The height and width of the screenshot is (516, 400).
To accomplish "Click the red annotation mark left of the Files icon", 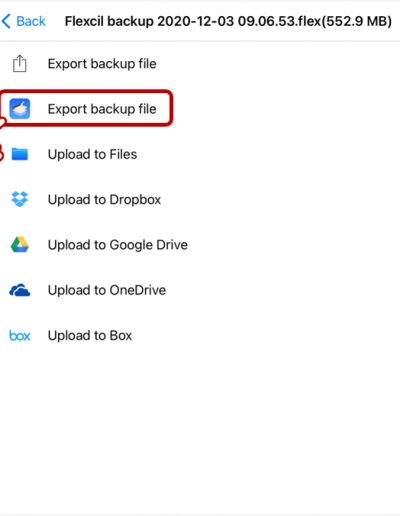I will tap(1, 154).
